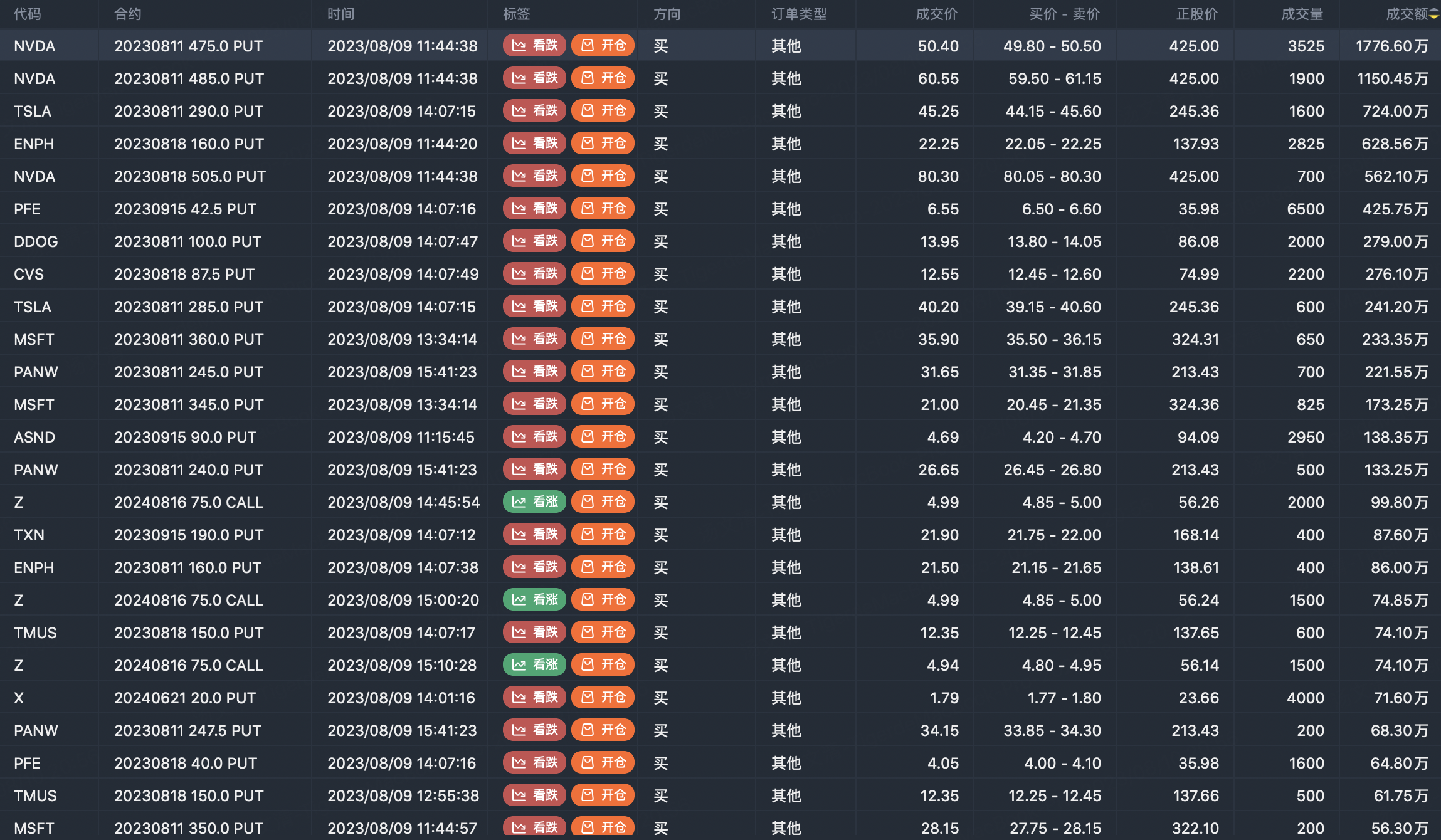The height and width of the screenshot is (840, 1441).
Task: Click the 看涨 tag in the Z 15:10:28 row
Action: click(x=534, y=665)
